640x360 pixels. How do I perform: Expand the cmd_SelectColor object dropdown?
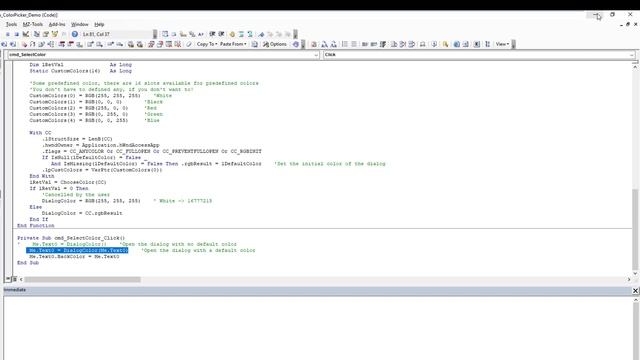[316, 55]
